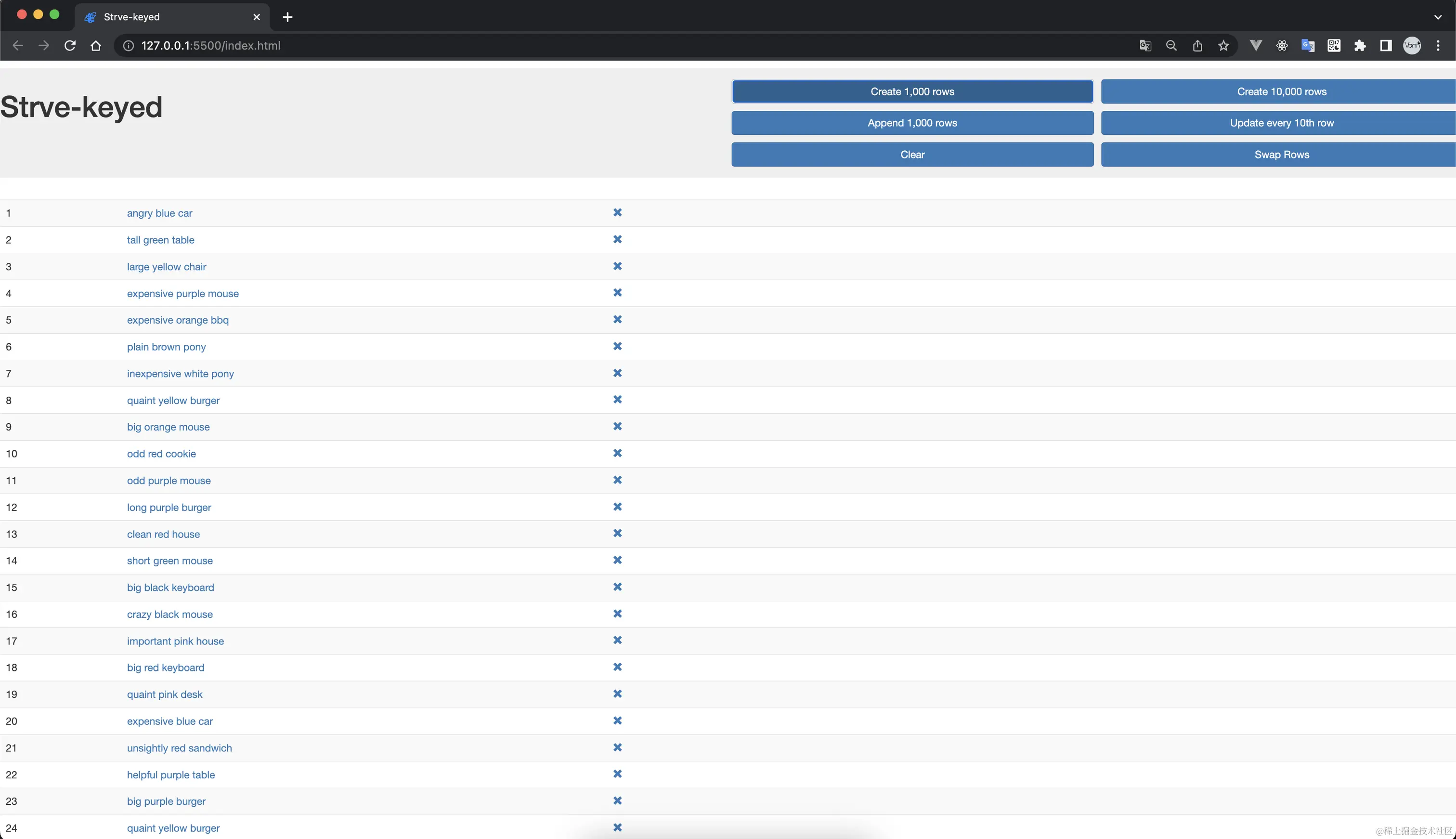
Task: Delete the 'angry blue car' row
Action: point(617,212)
